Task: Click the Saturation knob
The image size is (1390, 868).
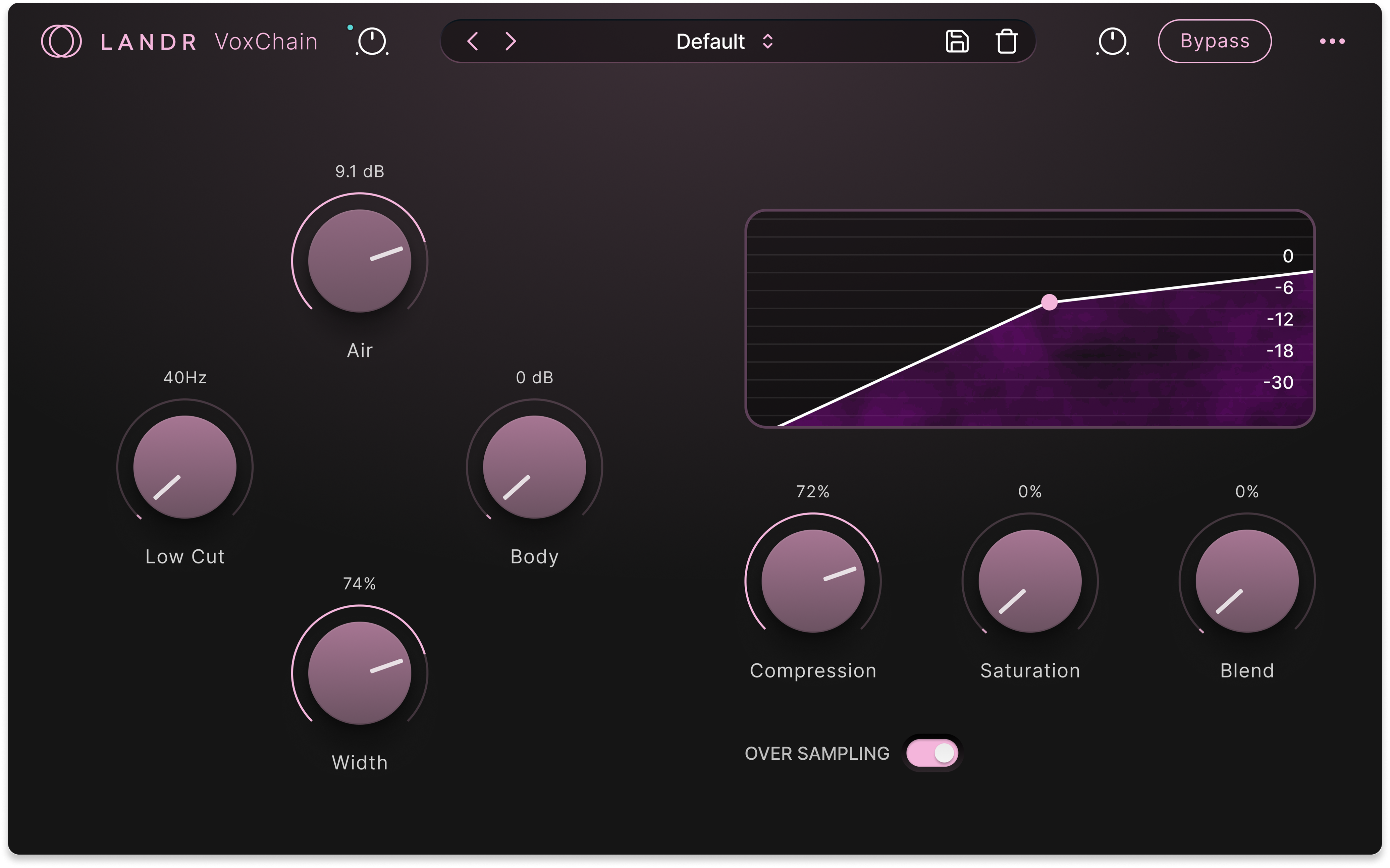Action: tap(1029, 581)
